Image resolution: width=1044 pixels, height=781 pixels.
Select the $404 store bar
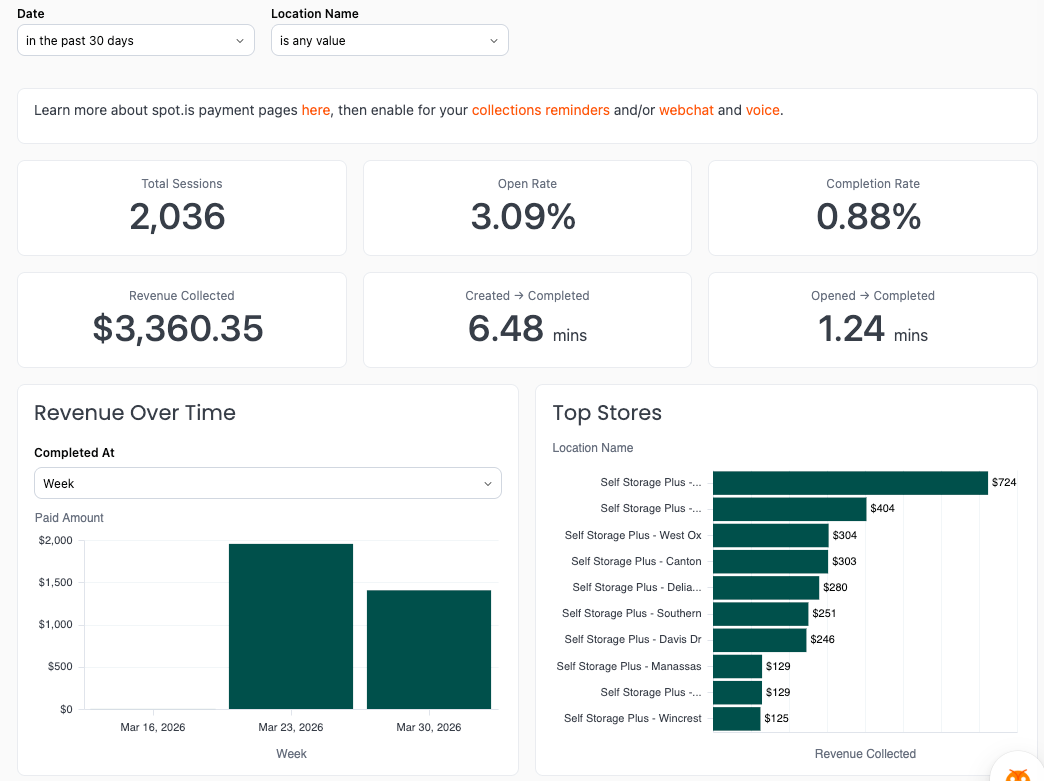(x=790, y=509)
